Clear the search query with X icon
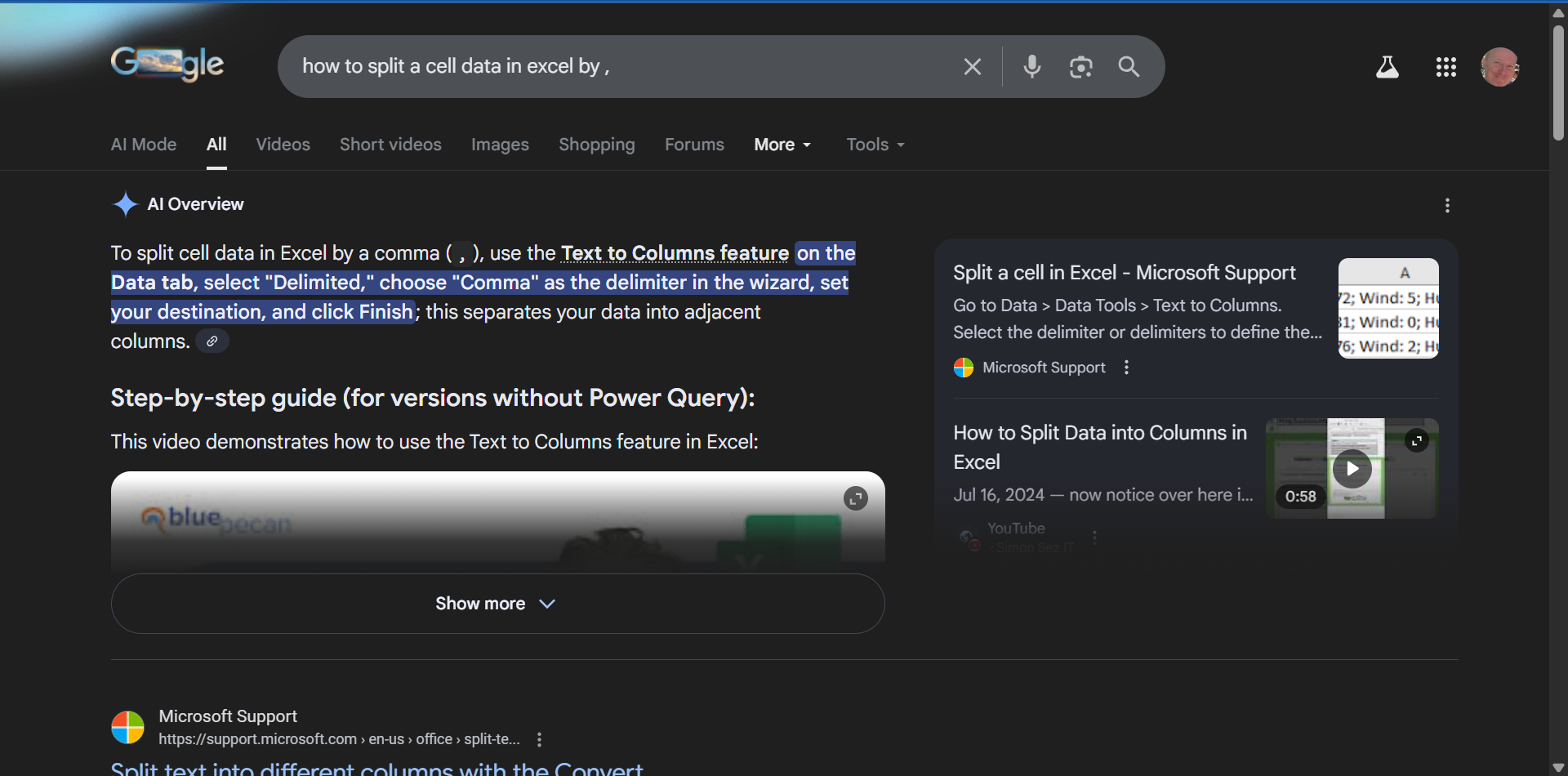 (972, 67)
